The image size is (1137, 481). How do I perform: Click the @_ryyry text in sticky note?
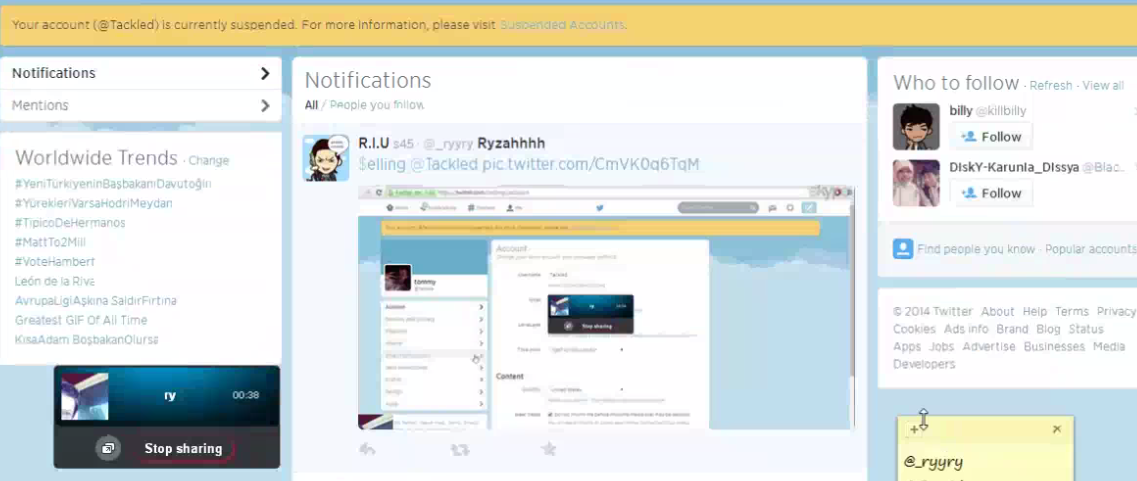click(x=934, y=461)
